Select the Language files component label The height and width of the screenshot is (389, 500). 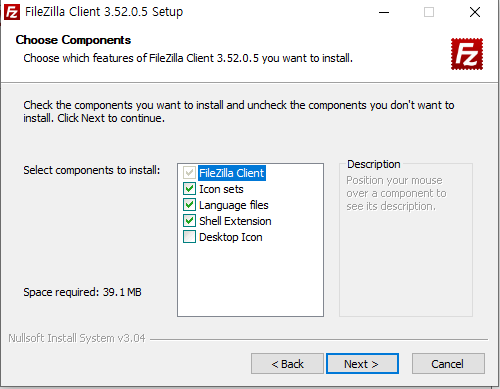234,205
